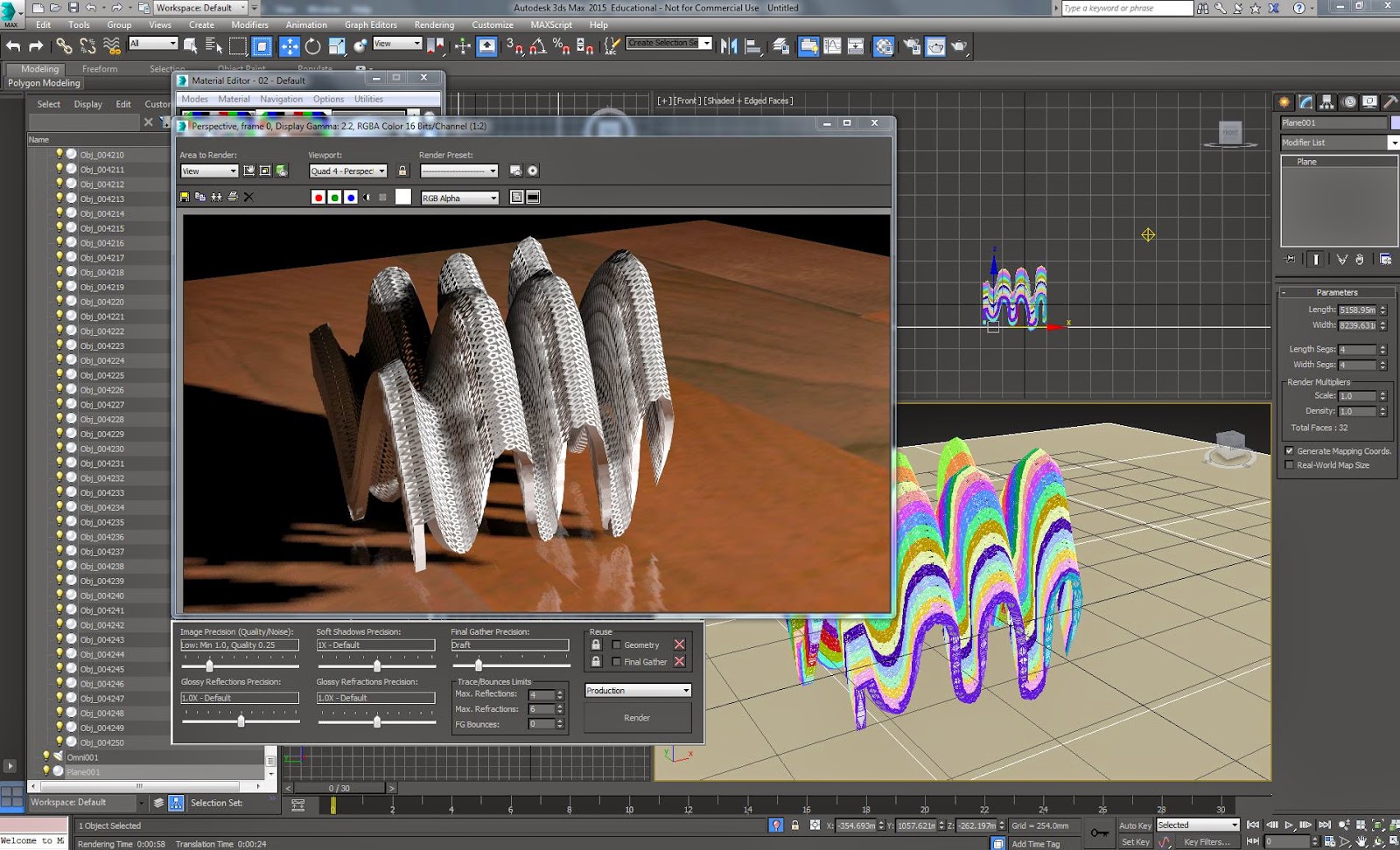This screenshot has width=1400, height=850.
Task: Open the Production render mode dropdown
Action: click(638, 691)
